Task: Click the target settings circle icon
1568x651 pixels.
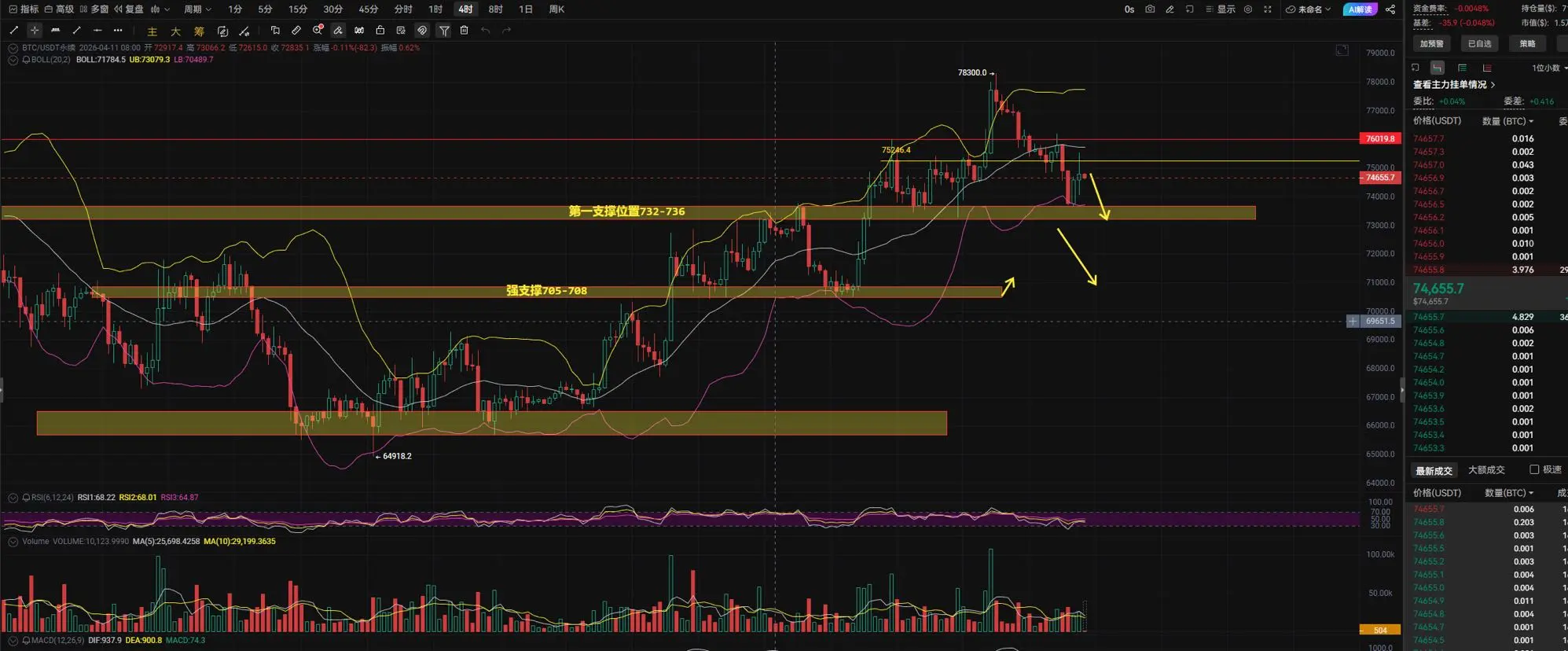Action: pos(1248,9)
